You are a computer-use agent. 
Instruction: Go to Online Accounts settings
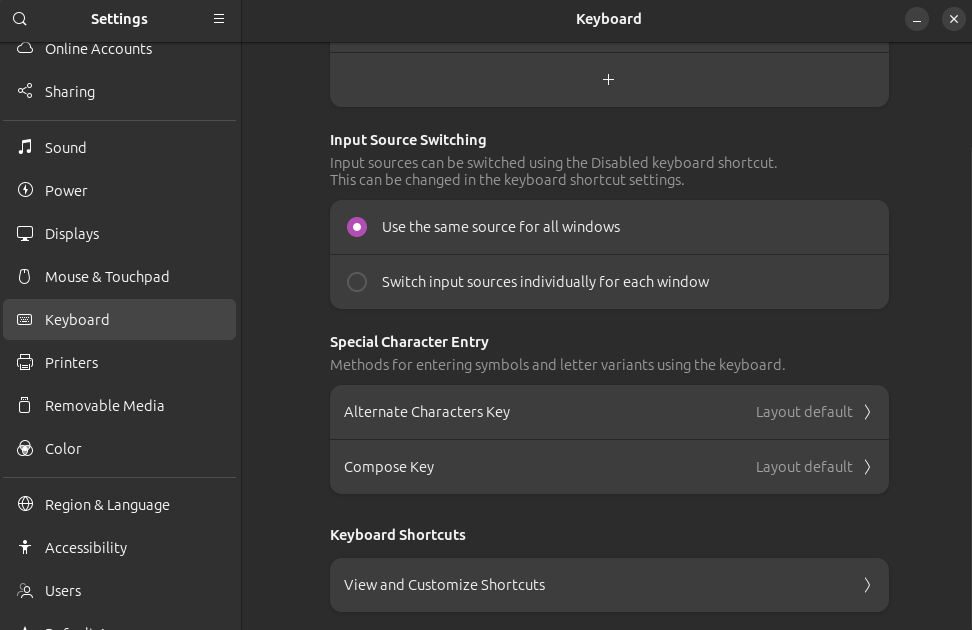[120, 48]
